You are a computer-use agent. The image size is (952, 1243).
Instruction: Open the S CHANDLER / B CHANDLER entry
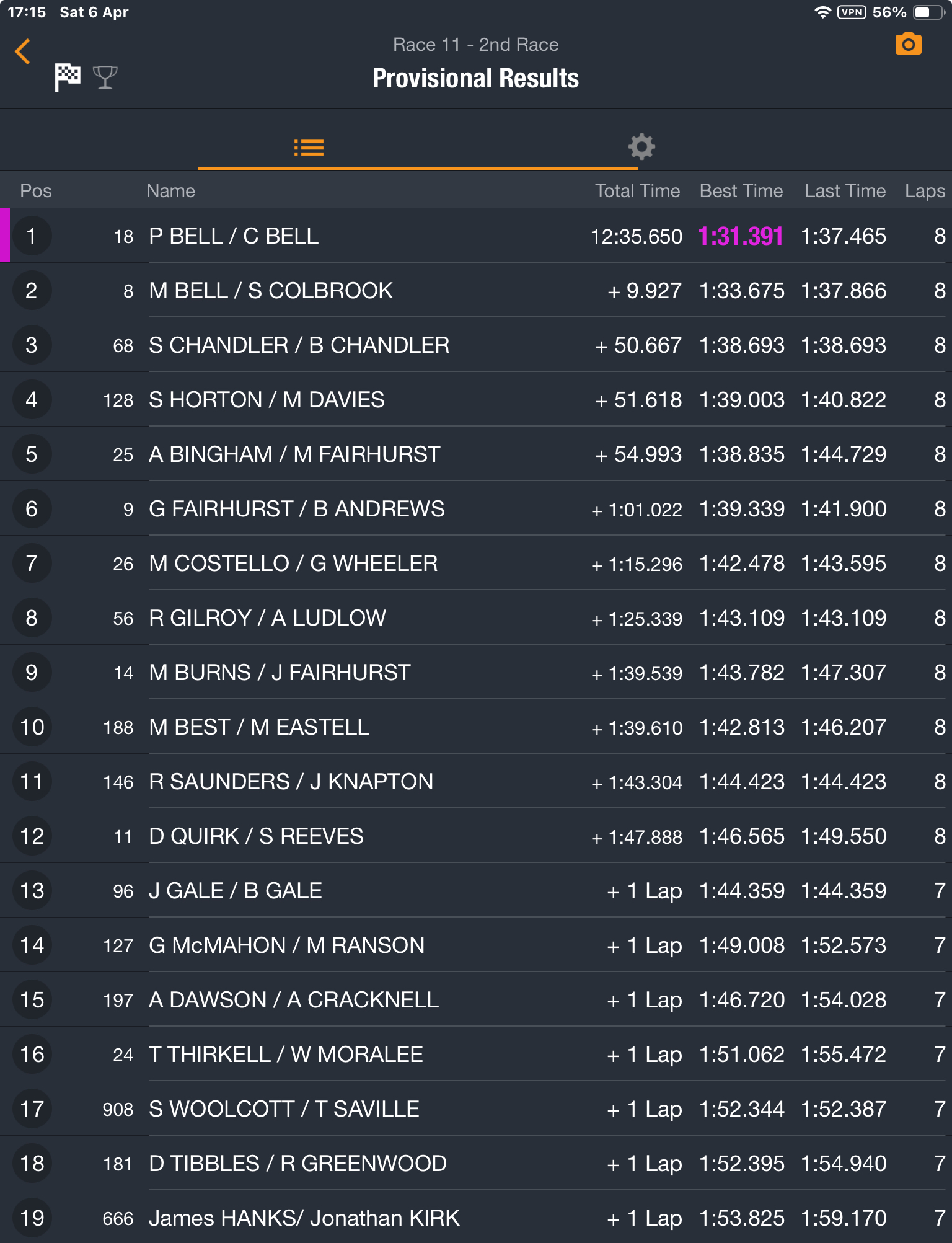pos(476,345)
